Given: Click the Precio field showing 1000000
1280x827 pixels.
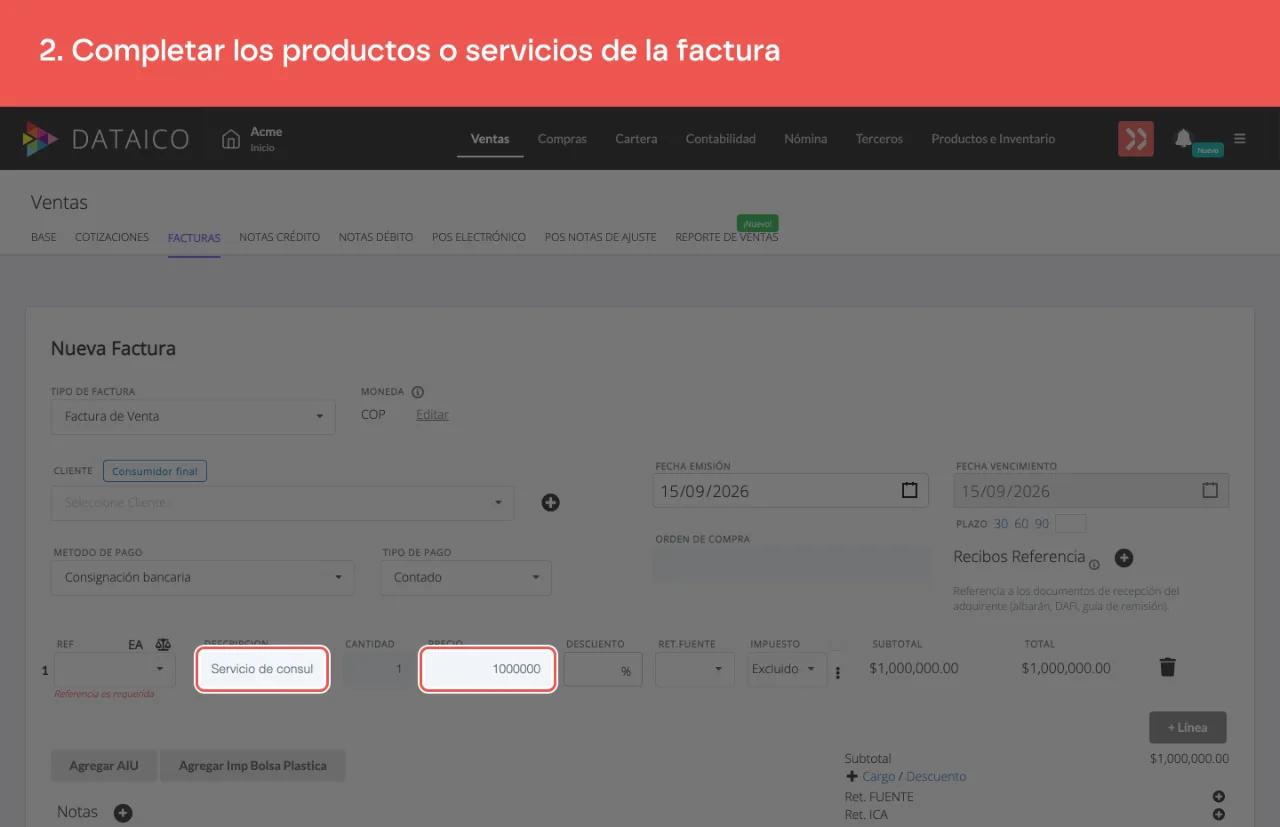Looking at the screenshot, I should point(488,669).
